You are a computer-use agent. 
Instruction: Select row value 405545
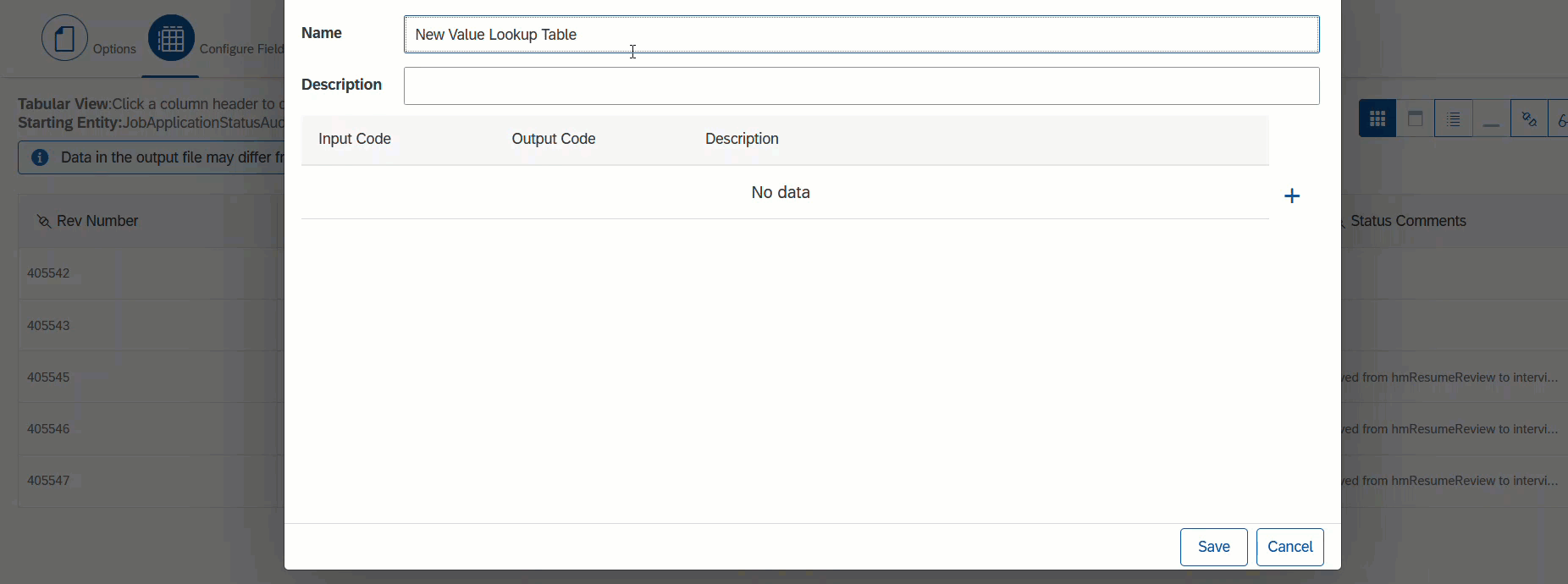48,377
